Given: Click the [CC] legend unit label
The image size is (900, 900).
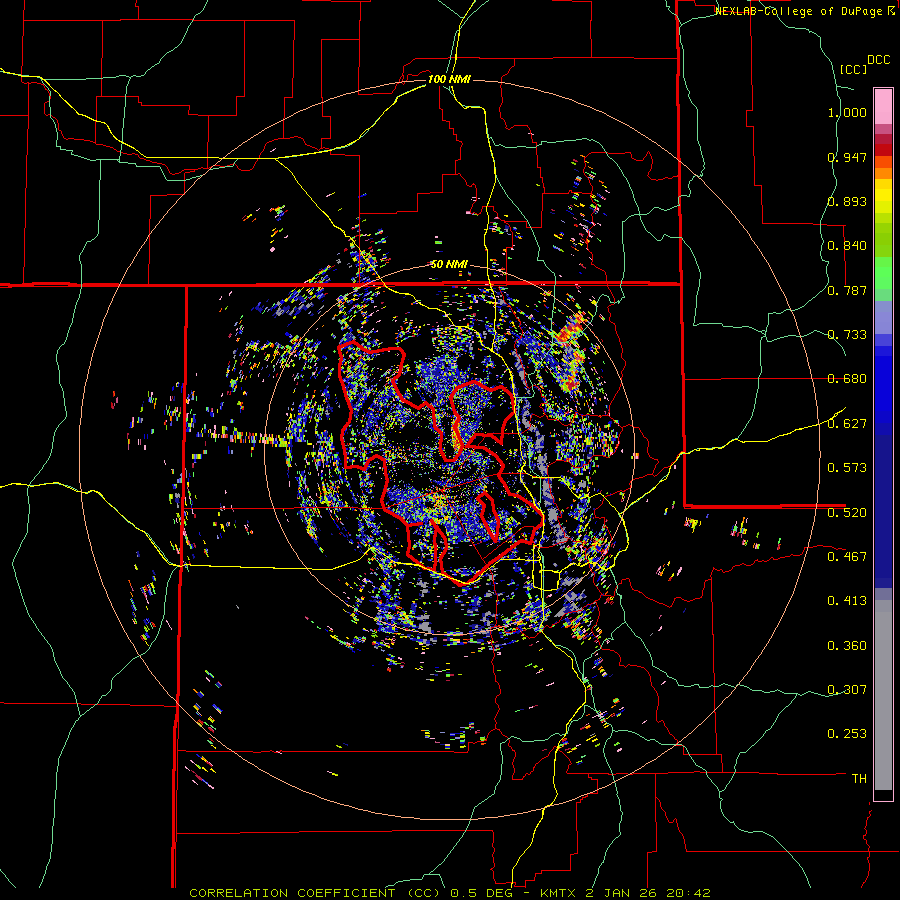Looking at the screenshot, I should click(x=854, y=69).
